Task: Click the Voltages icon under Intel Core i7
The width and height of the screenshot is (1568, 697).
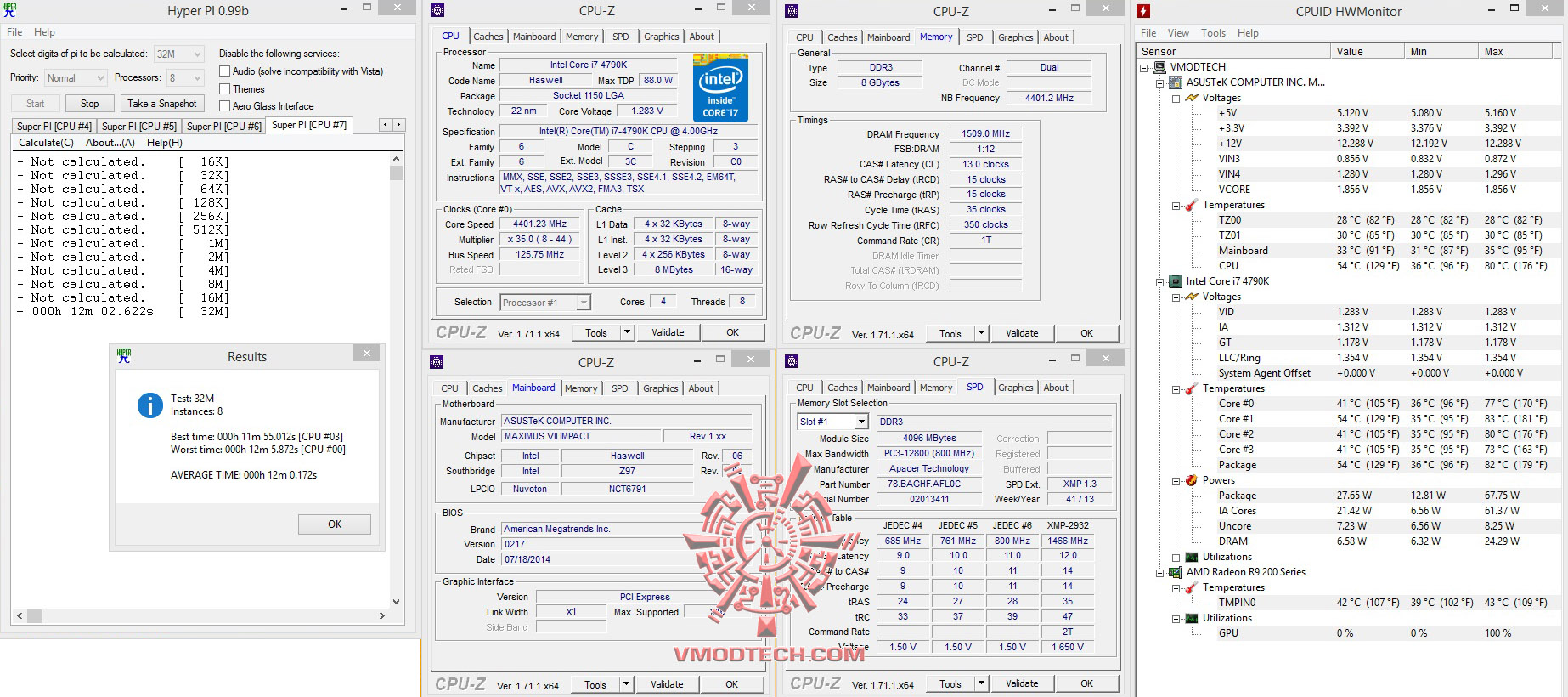Action: [x=1192, y=297]
